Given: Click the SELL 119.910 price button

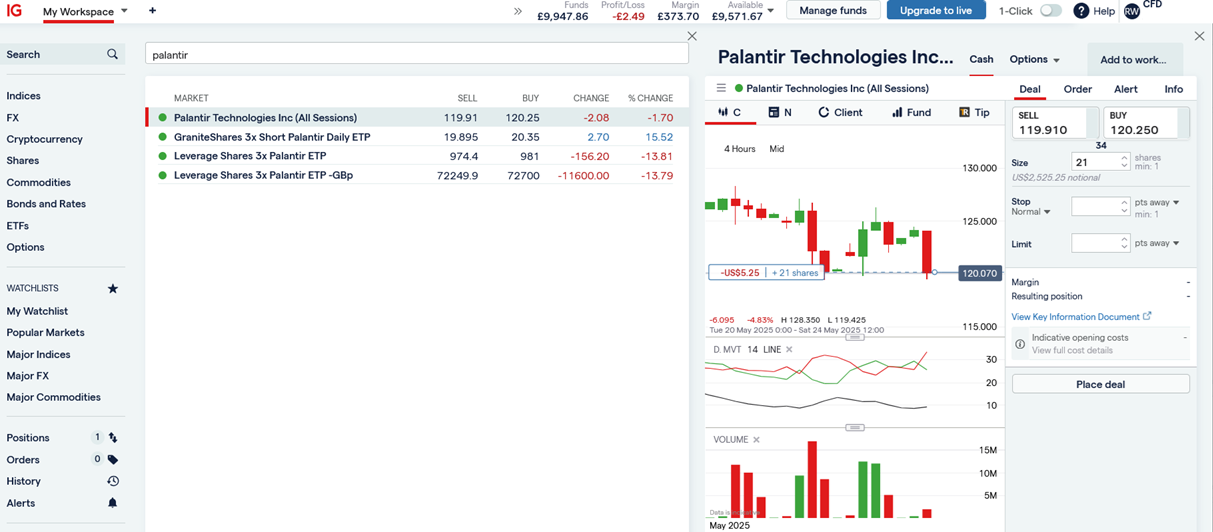Looking at the screenshot, I should (1055, 123).
